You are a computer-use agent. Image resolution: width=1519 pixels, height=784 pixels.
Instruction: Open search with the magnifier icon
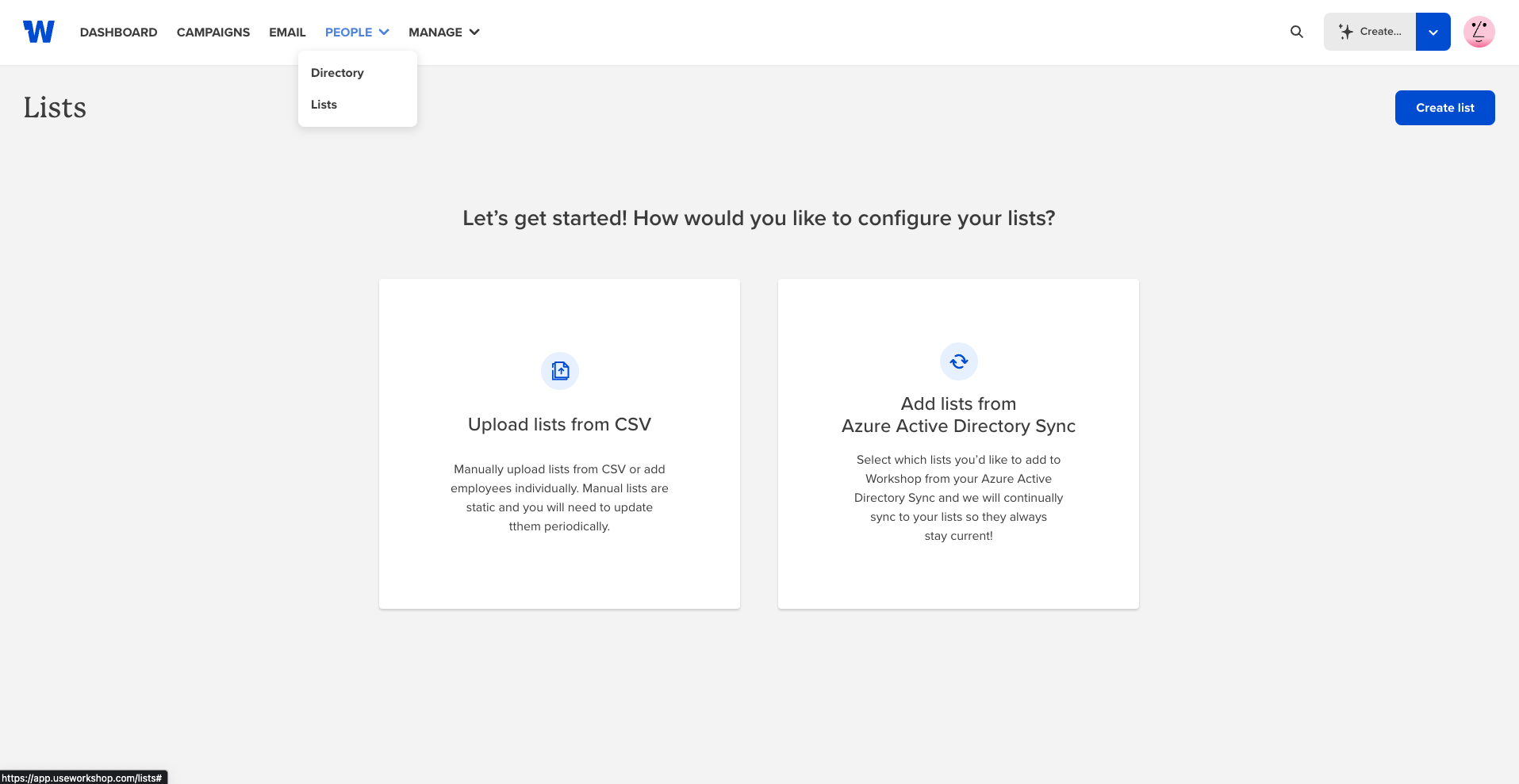click(1297, 32)
